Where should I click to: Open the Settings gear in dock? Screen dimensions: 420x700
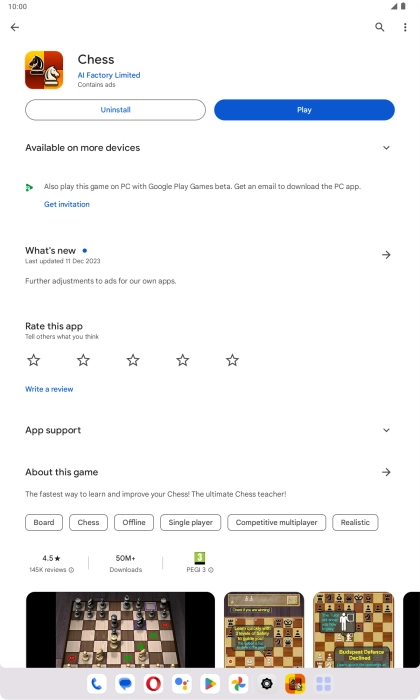267,683
